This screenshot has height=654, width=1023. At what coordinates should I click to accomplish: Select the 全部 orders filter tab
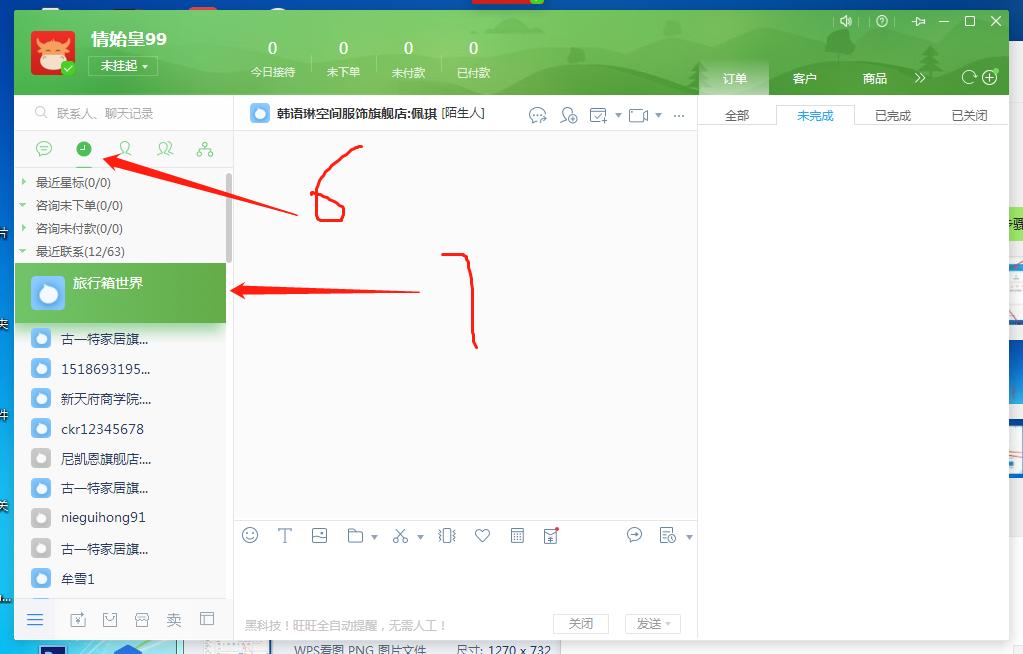737,116
